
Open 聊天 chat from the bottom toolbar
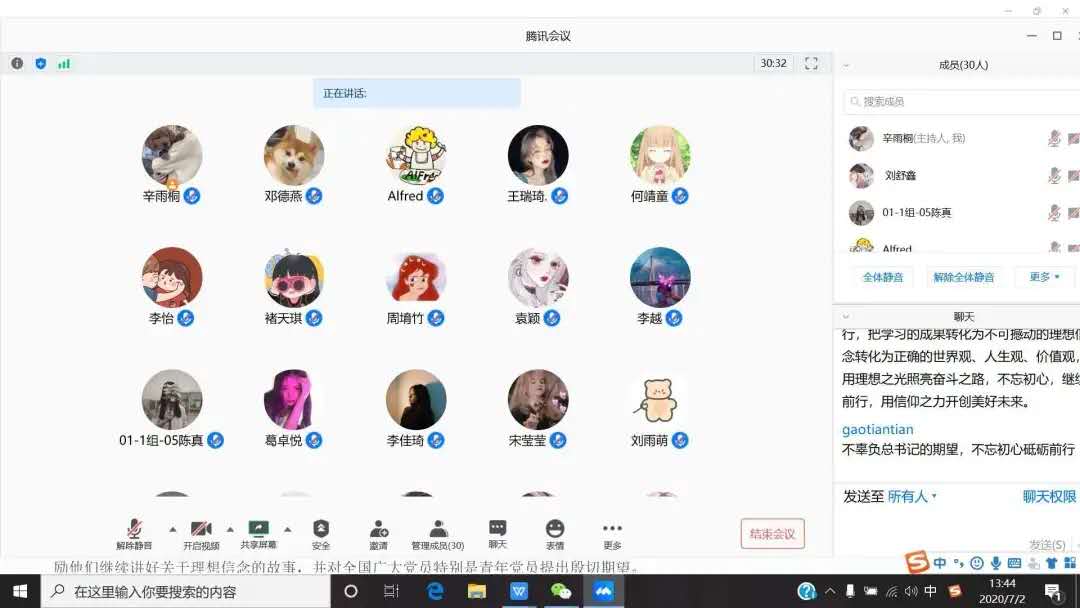pos(497,533)
